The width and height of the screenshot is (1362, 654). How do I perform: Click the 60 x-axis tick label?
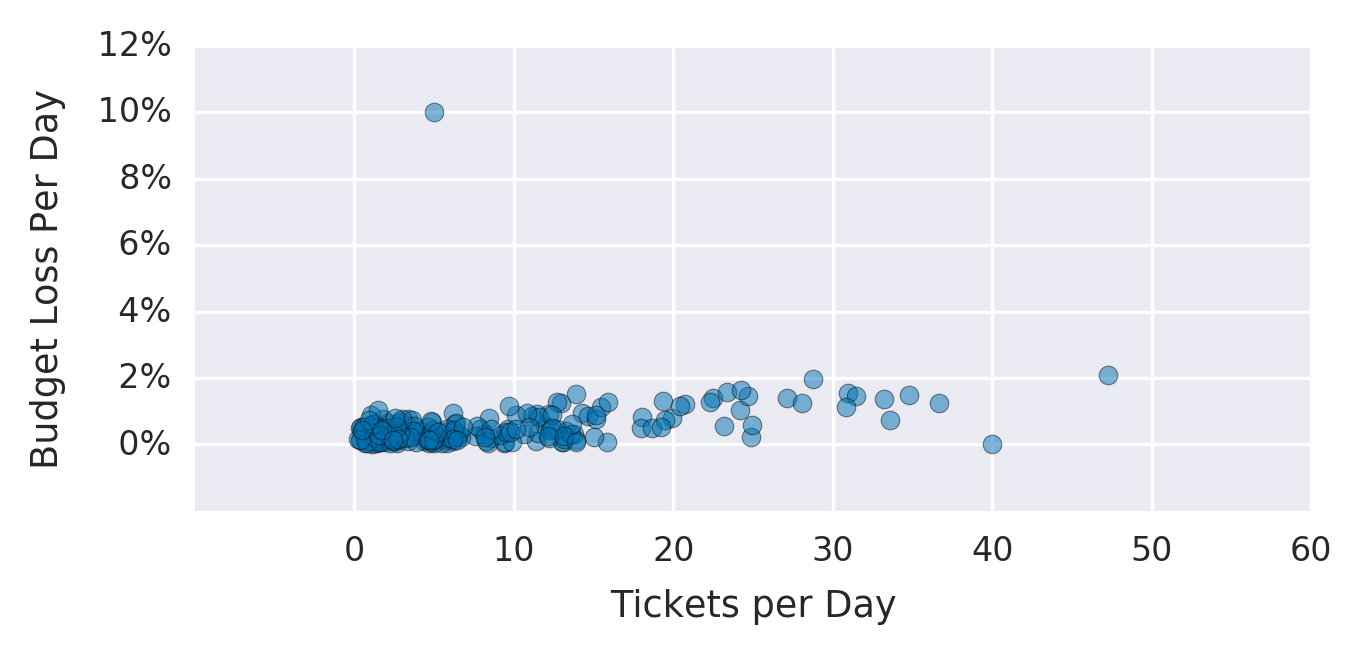click(x=1310, y=549)
